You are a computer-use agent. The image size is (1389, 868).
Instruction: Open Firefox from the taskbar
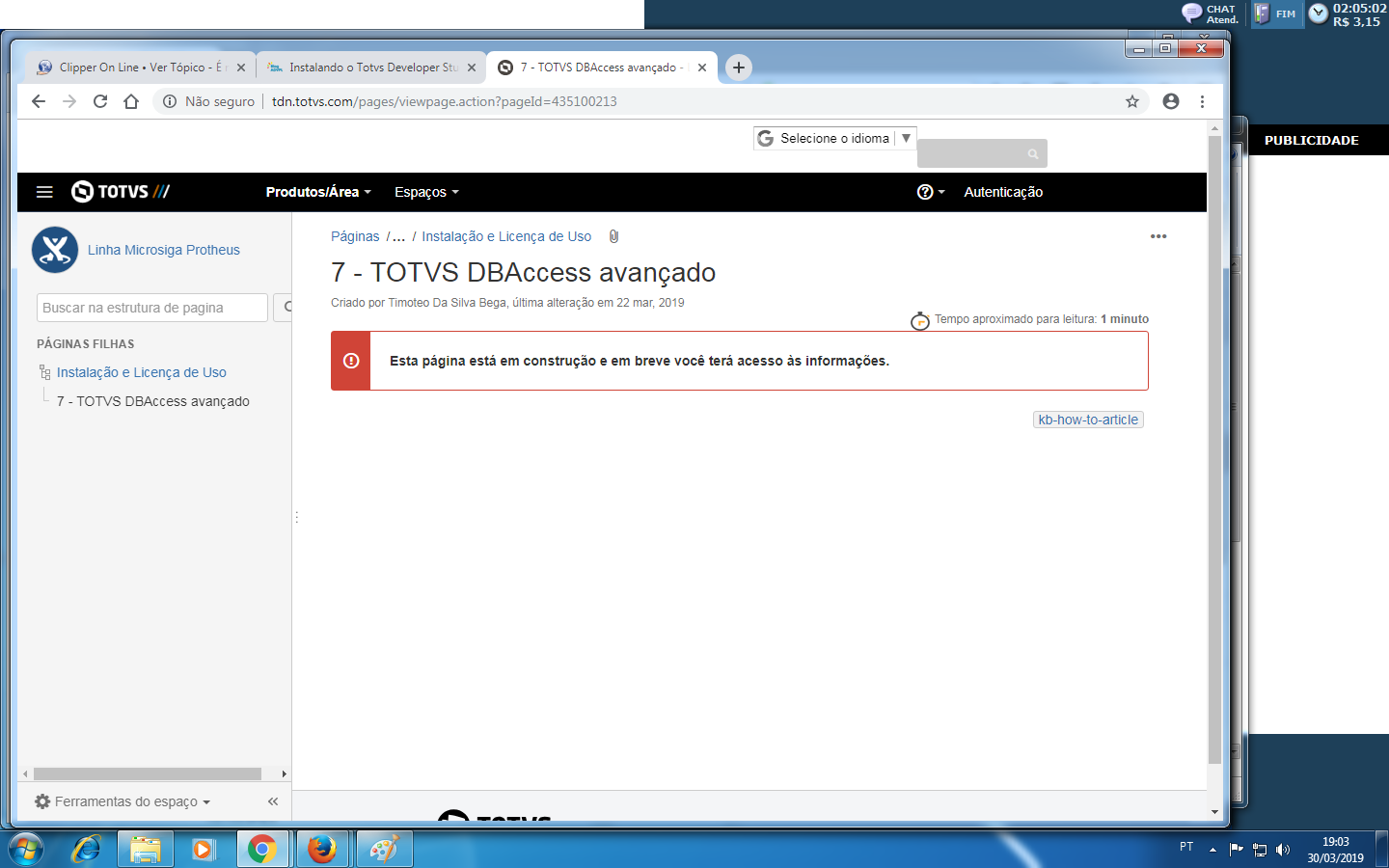coord(323,850)
